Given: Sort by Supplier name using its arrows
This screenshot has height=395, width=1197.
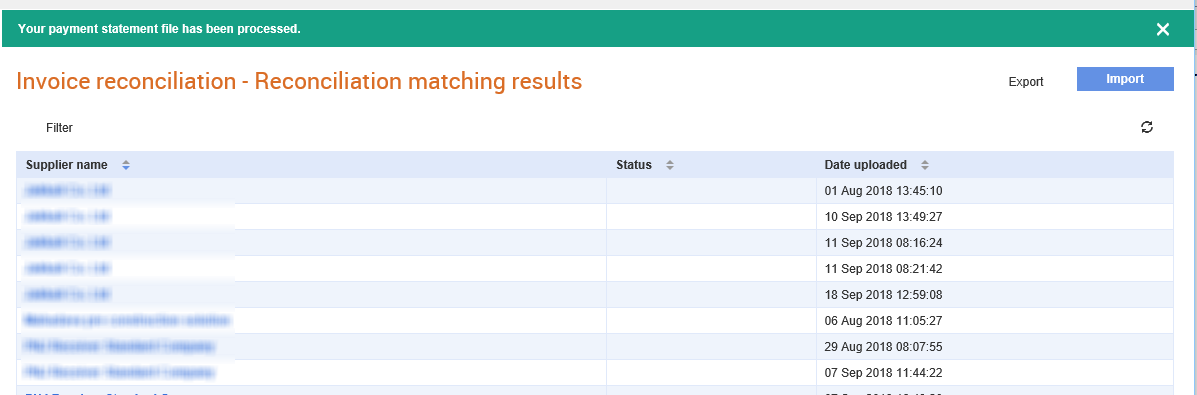Looking at the screenshot, I should pos(126,165).
